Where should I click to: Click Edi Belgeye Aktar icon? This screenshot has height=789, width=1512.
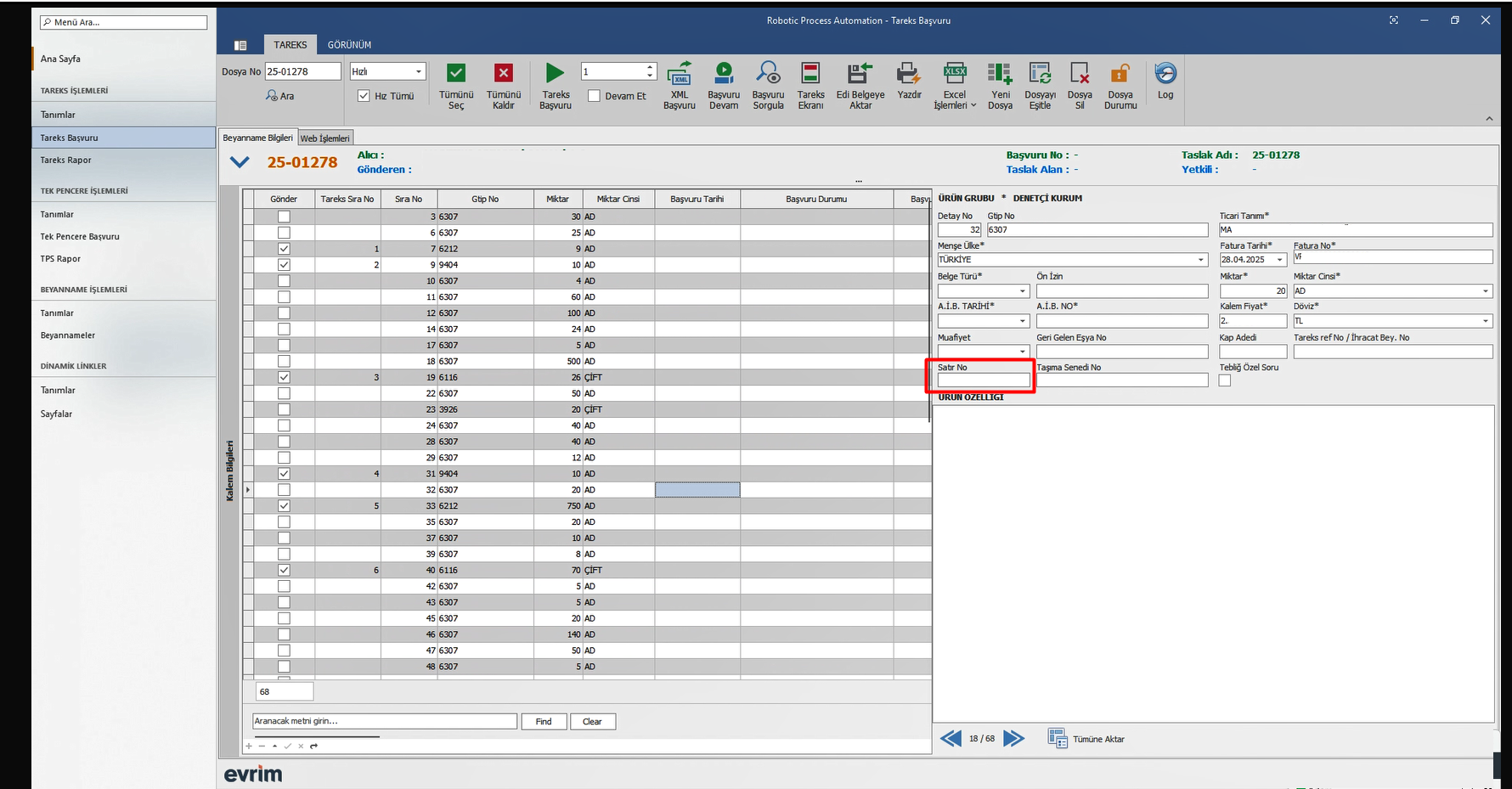point(860,73)
